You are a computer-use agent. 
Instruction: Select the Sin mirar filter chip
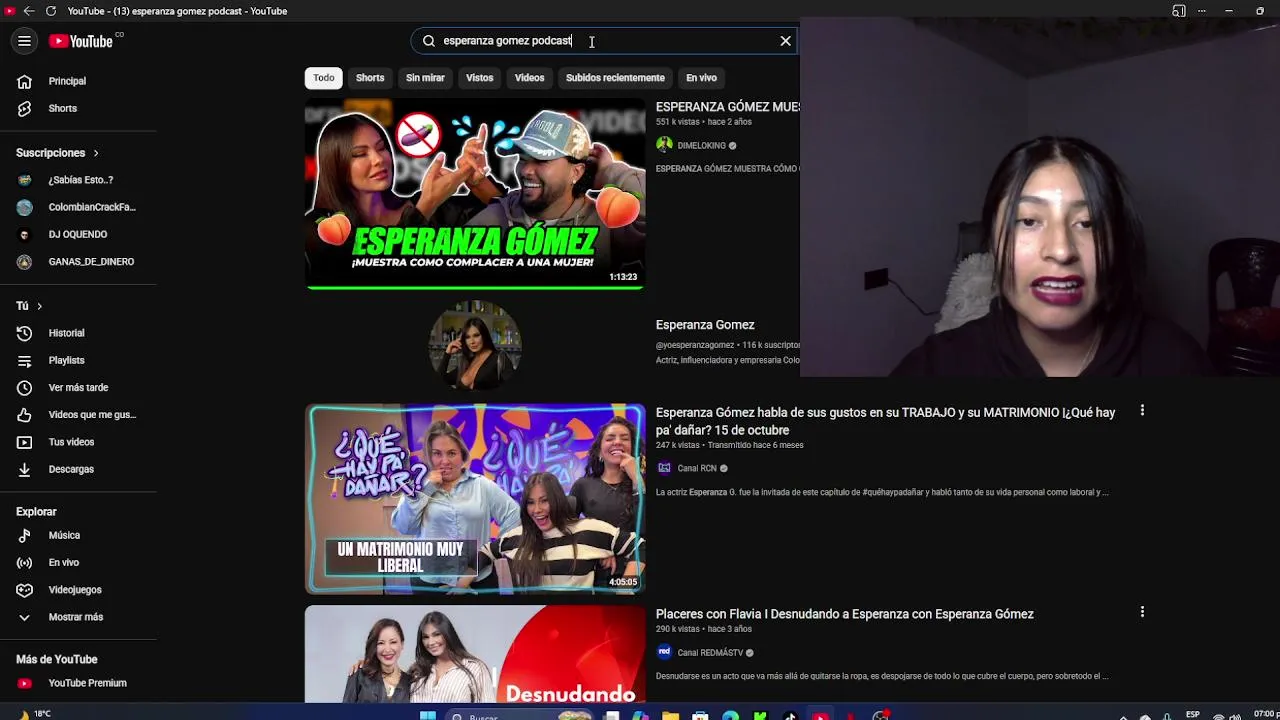(425, 78)
